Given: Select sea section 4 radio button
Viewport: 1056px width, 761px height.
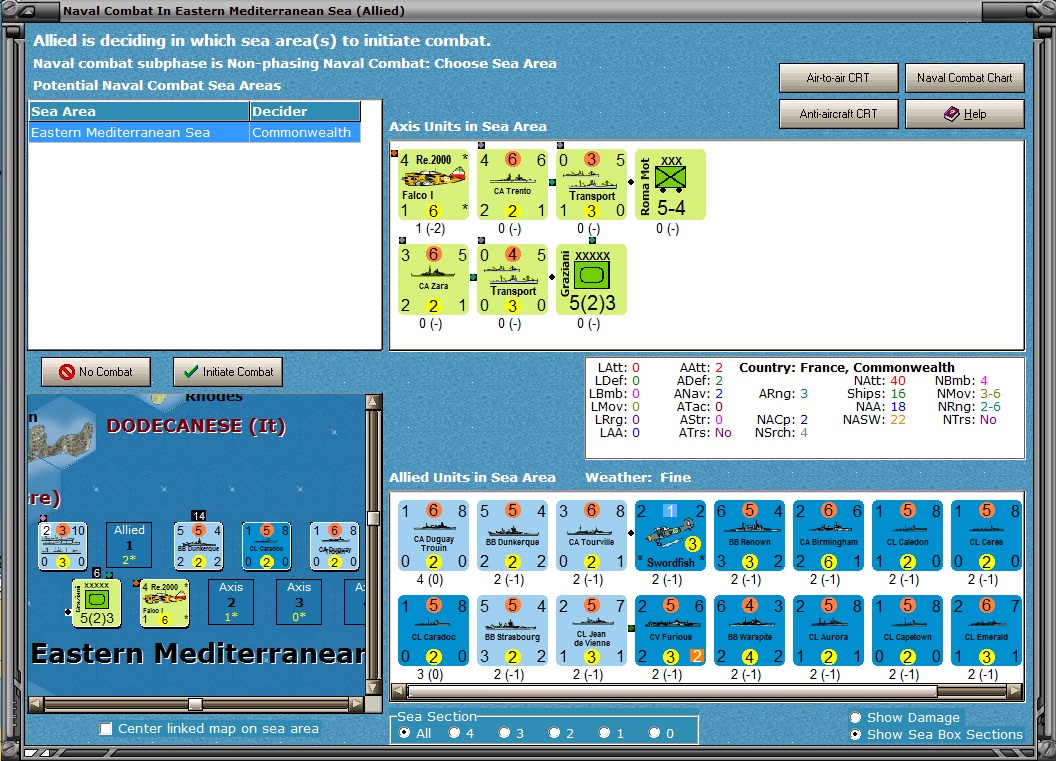Looking at the screenshot, I should pos(455,733).
